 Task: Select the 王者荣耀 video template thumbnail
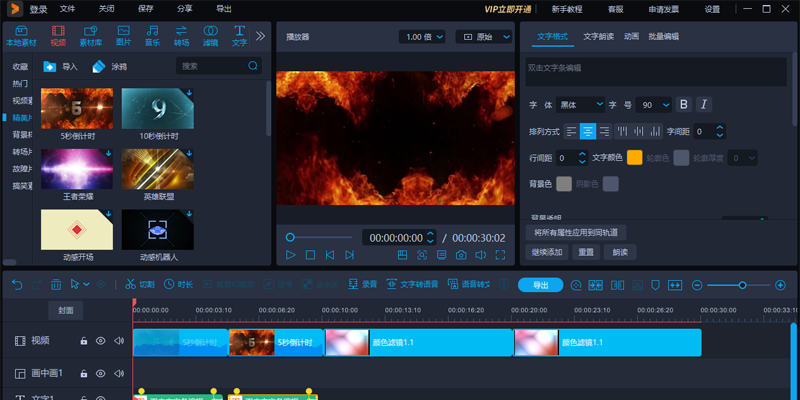click(x=77, y=169)
